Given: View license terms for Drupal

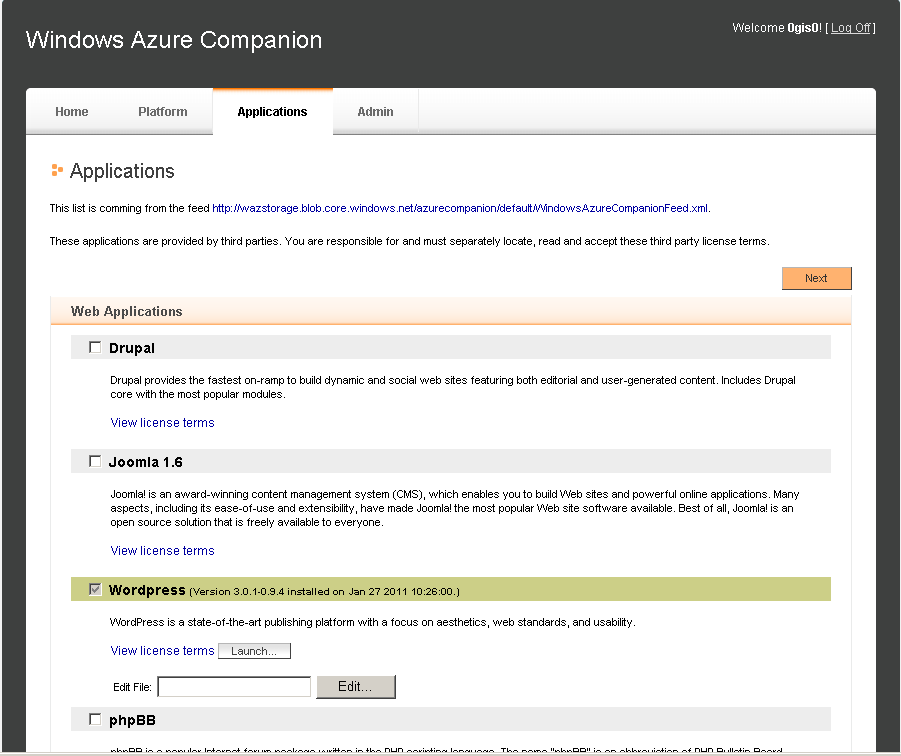Looking at the screenshot, I should click(162, 423).
